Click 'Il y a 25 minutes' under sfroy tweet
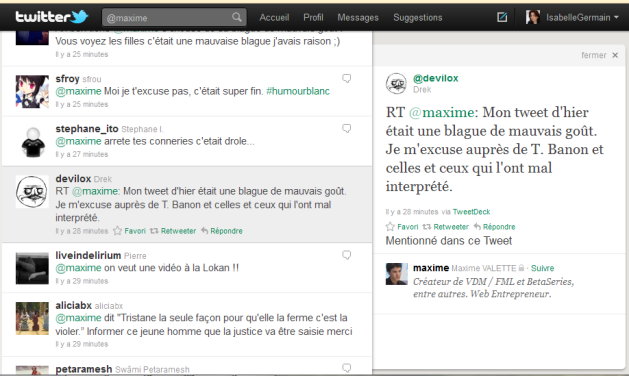629x376 pixels. (82, 104)
